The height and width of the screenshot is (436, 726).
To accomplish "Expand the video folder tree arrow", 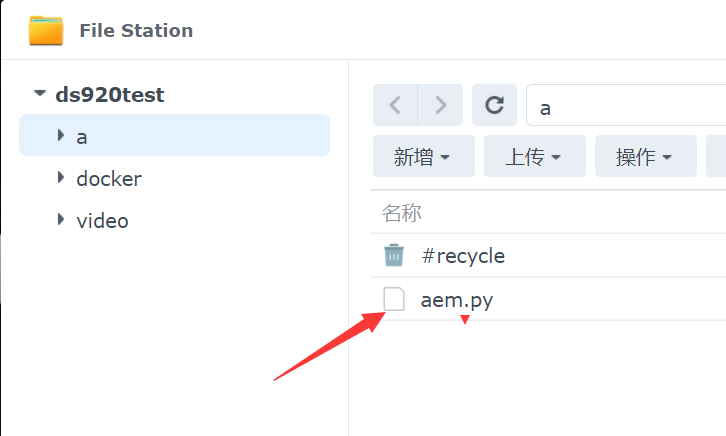I will point(61,221).
